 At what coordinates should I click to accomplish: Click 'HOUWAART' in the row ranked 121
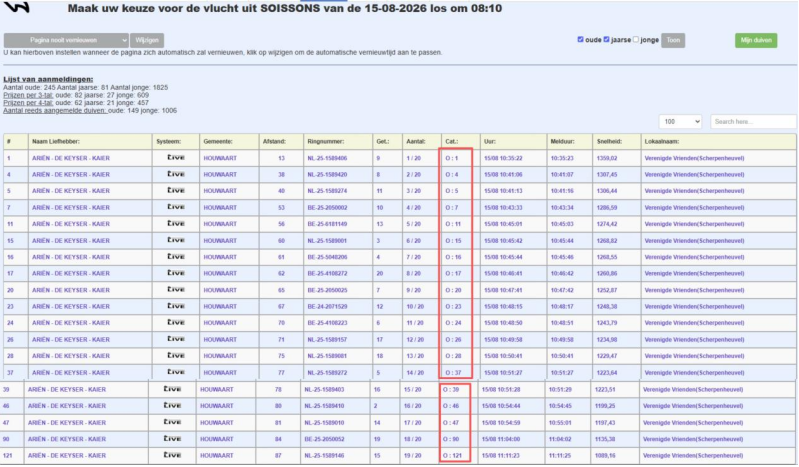217,455
